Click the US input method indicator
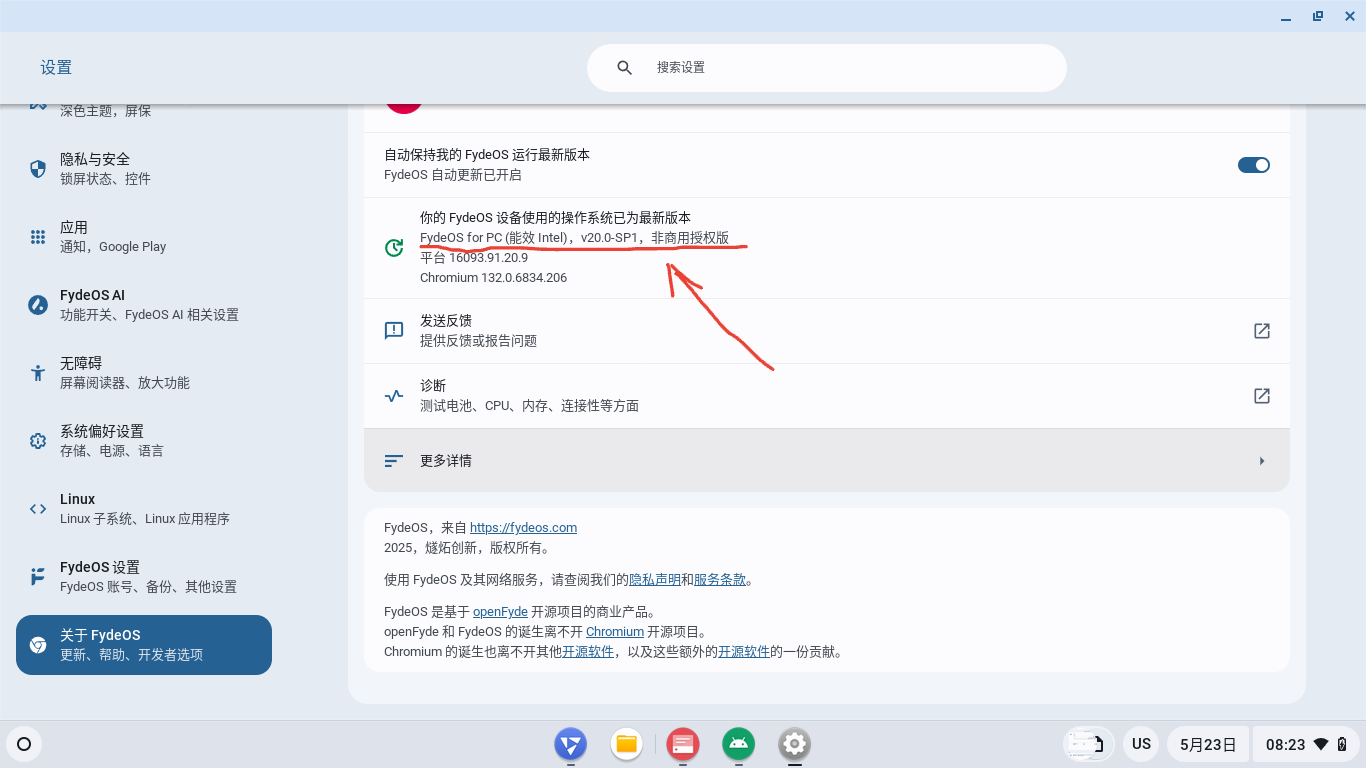The height and width of the screenshot is (768, 1366). [x=1141, y=744]
